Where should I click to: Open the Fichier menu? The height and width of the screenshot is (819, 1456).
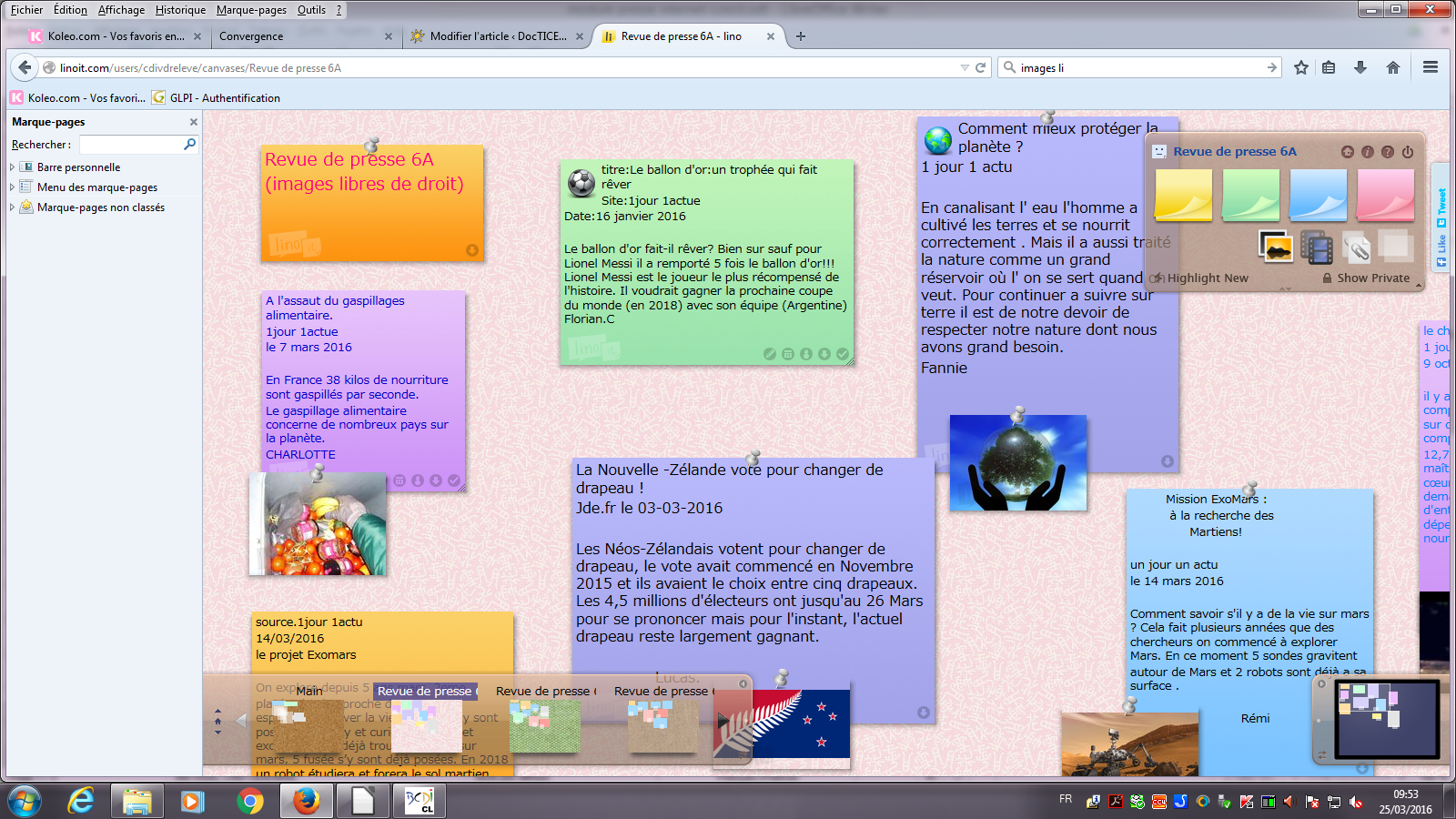[26, 10]
